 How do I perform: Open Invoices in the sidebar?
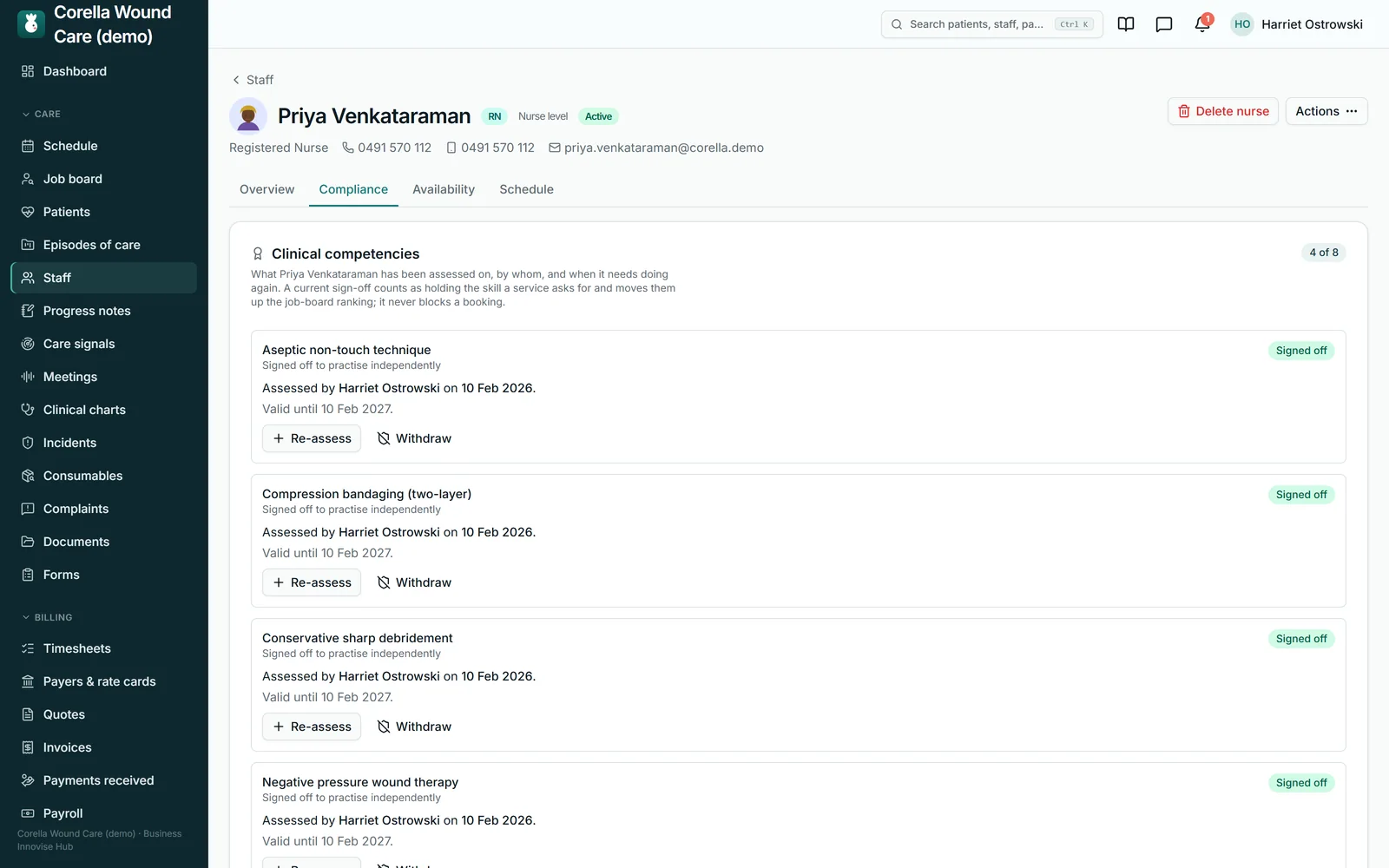coord(103,747)
